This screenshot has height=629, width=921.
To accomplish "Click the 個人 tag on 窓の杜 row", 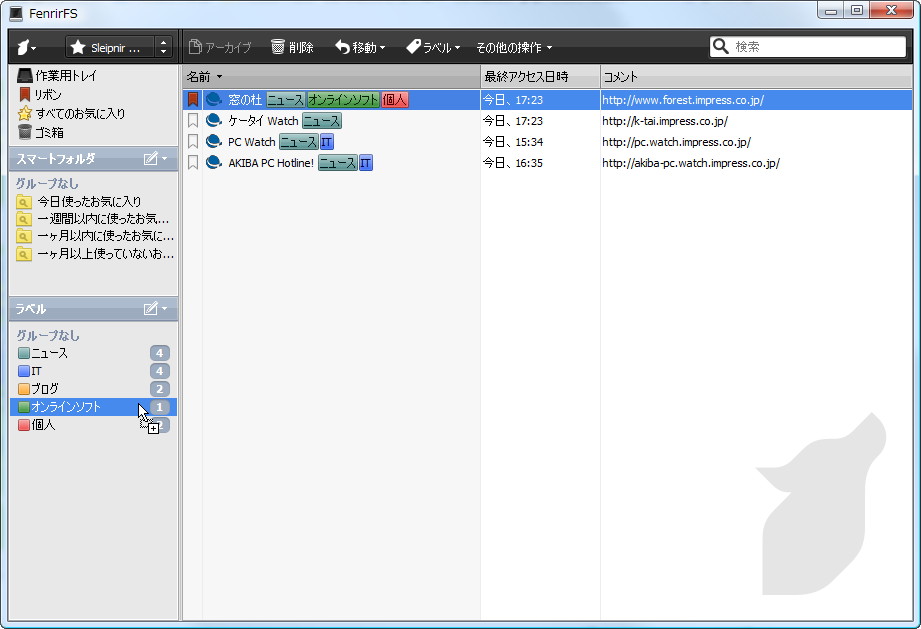I will coord(394,100).
